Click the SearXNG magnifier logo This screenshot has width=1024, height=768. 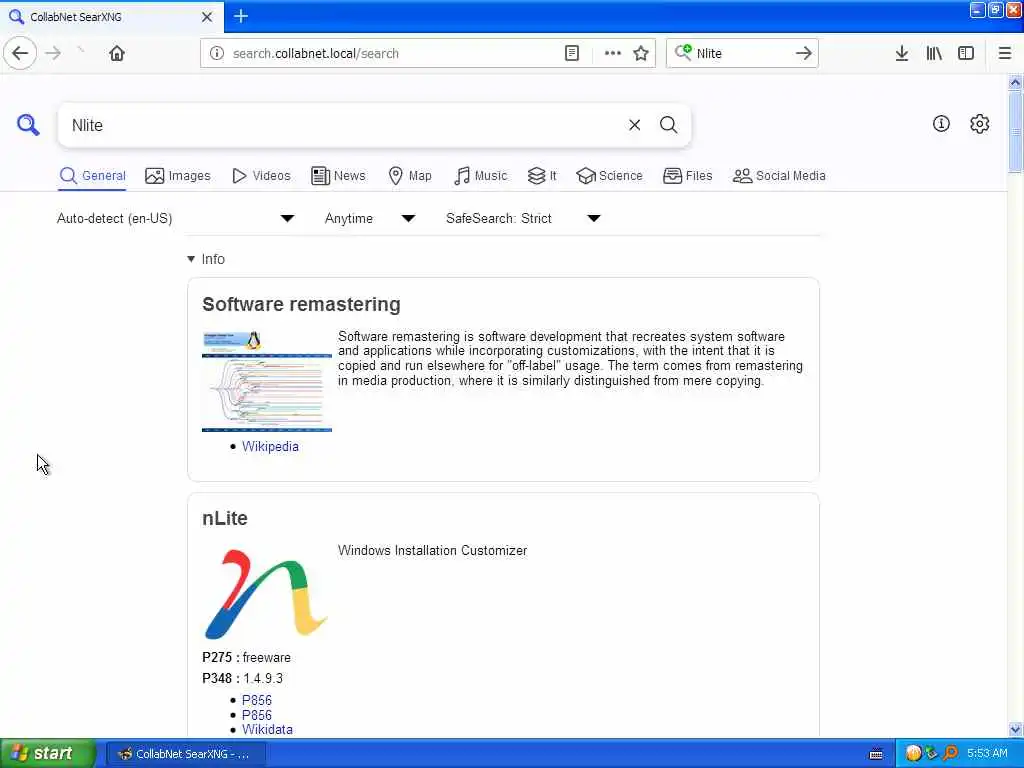[x=28, y=125]
